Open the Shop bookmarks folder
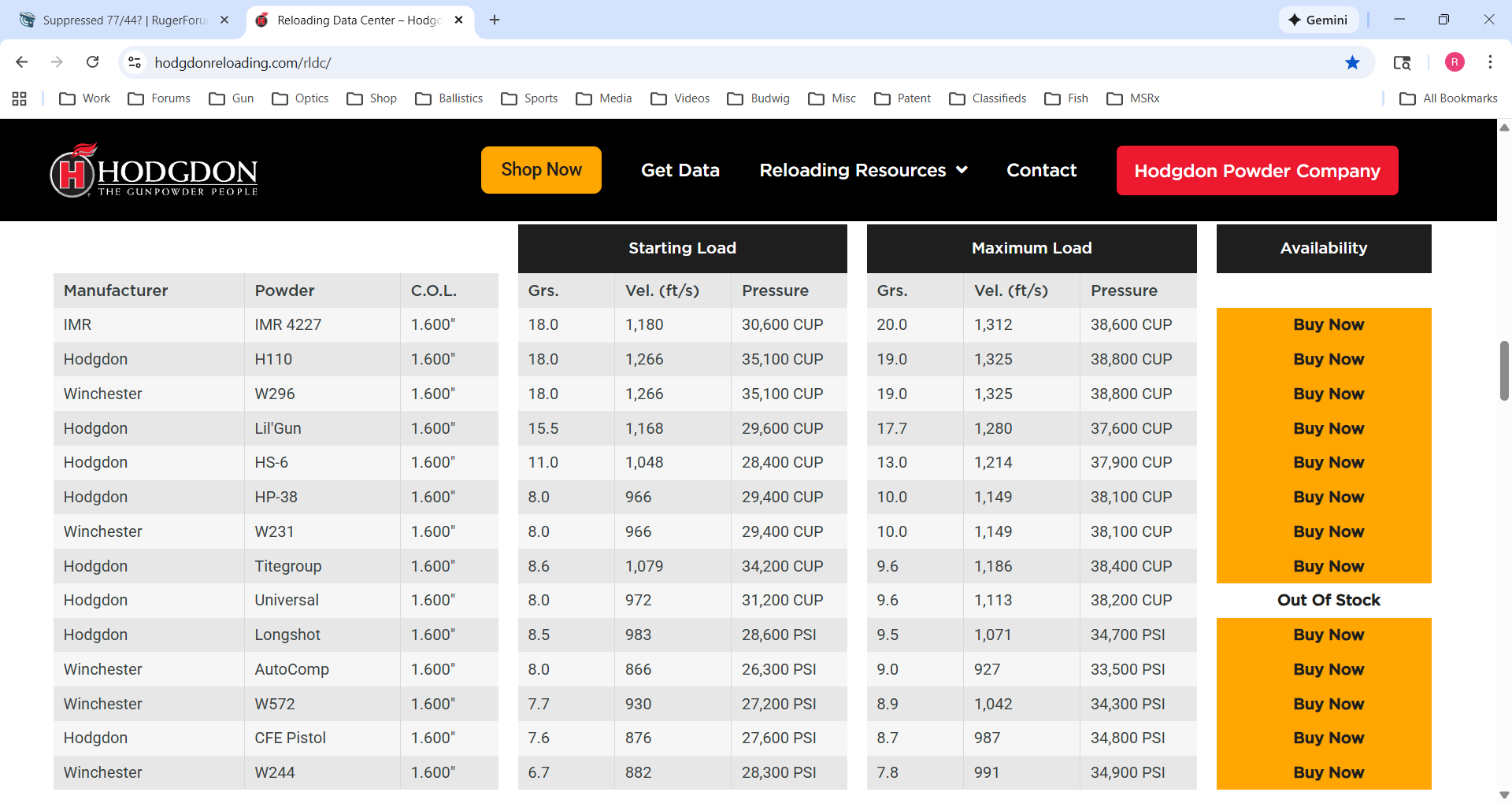This screenshot has height=803, width=1512. (x=372, y=98)
